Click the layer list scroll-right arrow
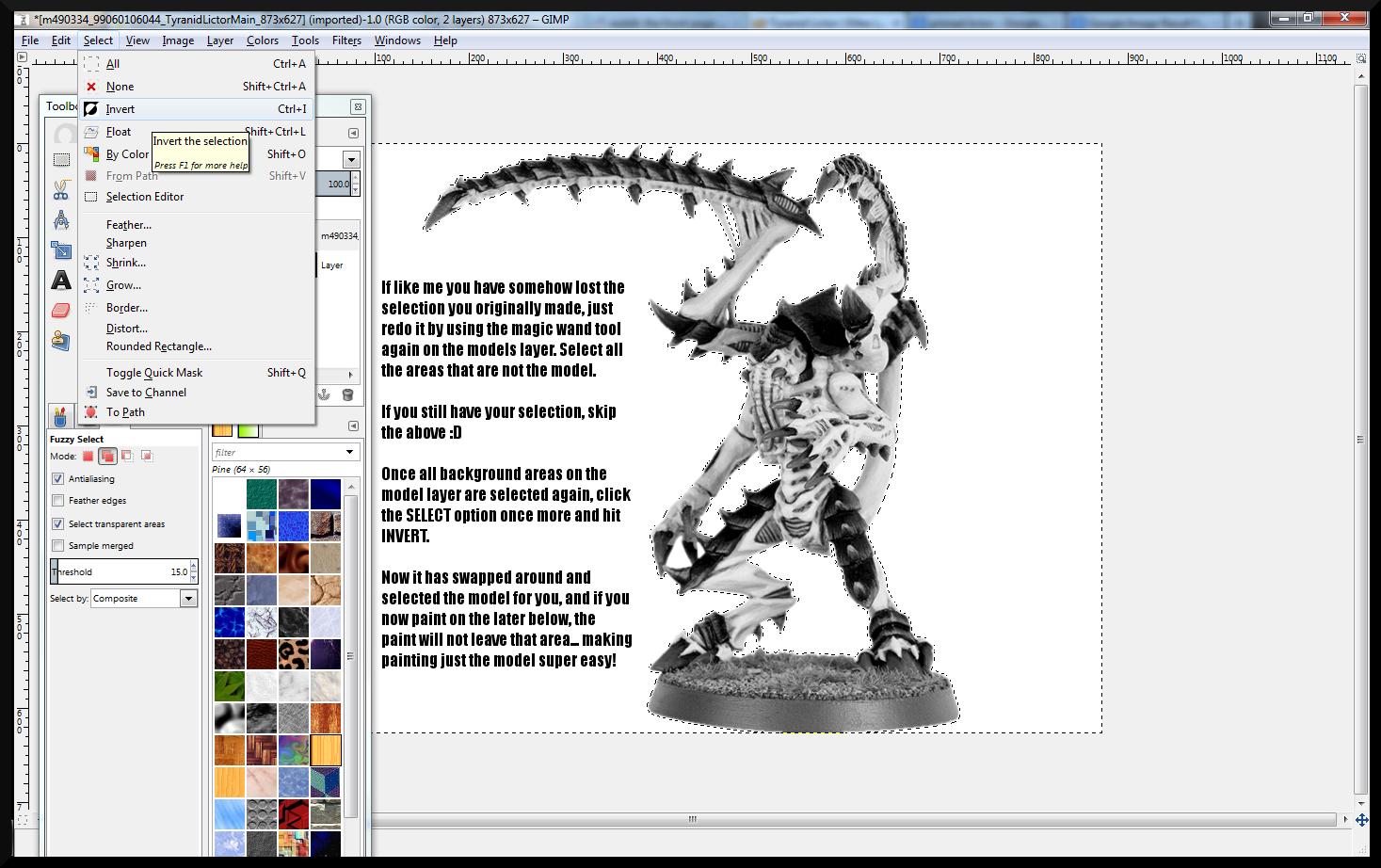This screenshot has height=868, width=1381. [351, 375]
